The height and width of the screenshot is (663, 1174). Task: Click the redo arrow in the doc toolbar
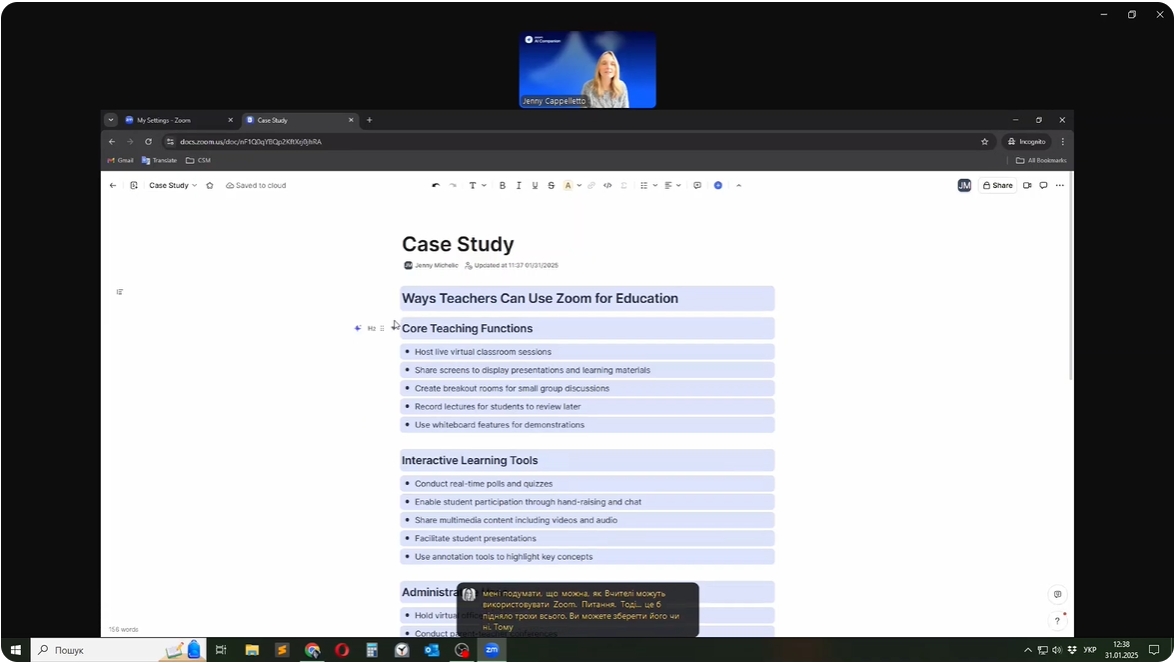pos(453,186)
